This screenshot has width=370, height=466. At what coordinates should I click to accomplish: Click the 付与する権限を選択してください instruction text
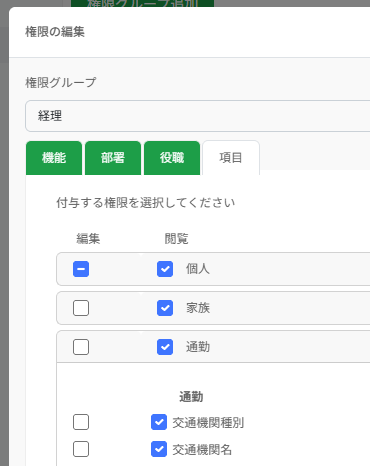[x=146, y=203]
